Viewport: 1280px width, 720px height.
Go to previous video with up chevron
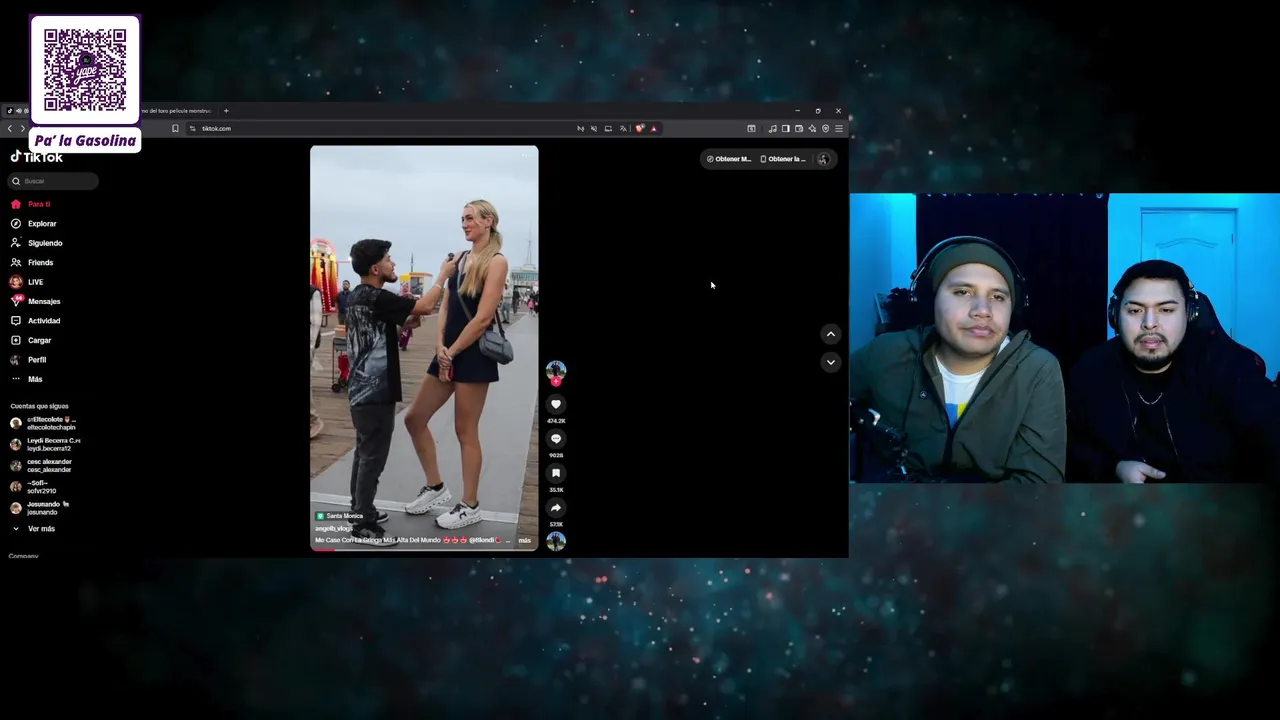[x=830, y=334]
